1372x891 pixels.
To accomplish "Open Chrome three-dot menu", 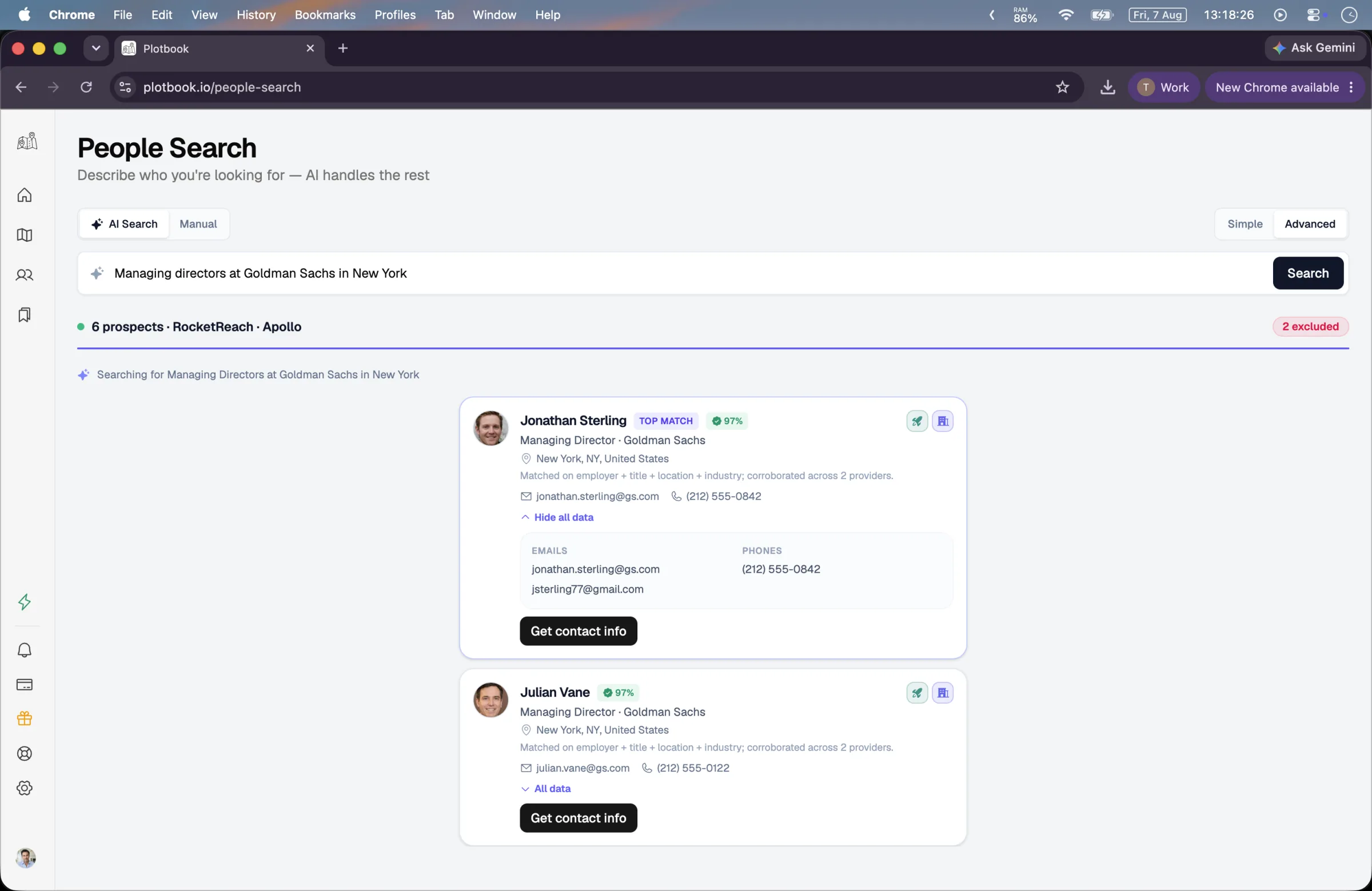I will (1351, 87).
